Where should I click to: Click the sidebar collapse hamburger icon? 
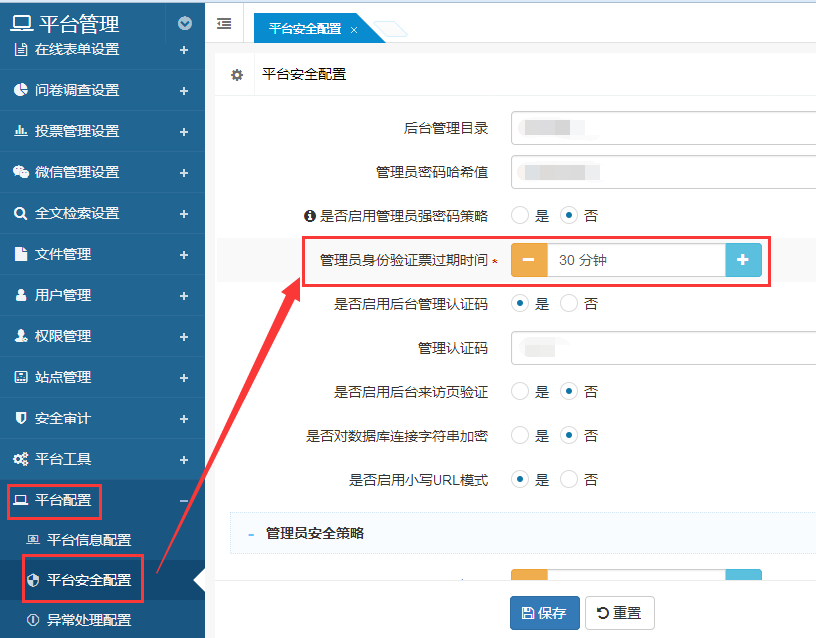coord(224,24)
